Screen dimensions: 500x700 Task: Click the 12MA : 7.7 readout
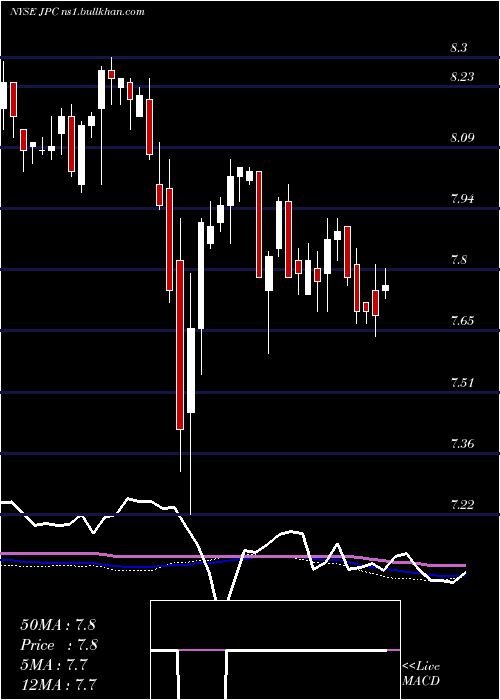click(59, 685)
